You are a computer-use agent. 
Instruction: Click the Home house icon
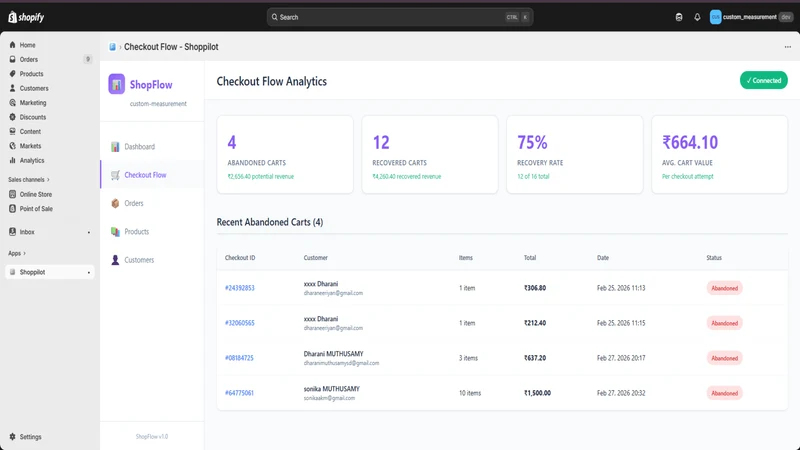point(12,45)
